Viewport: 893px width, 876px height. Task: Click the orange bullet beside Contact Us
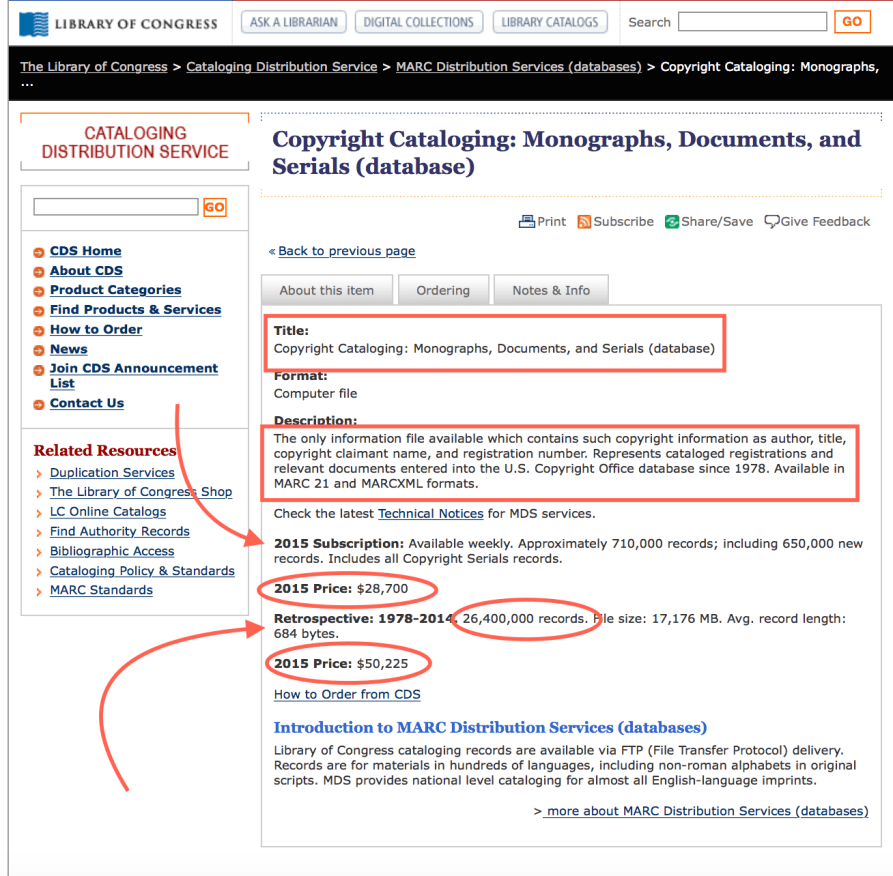[39, 404]
